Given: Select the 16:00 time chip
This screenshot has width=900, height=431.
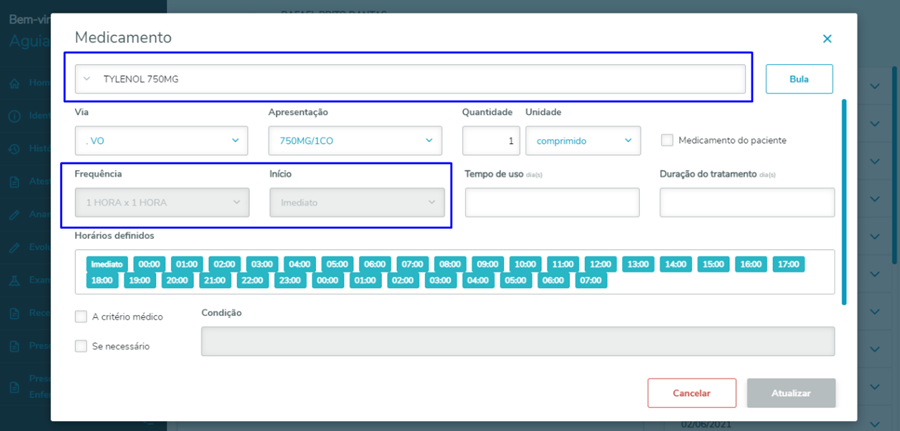Looking at the screenshot, I should point(751,265).
